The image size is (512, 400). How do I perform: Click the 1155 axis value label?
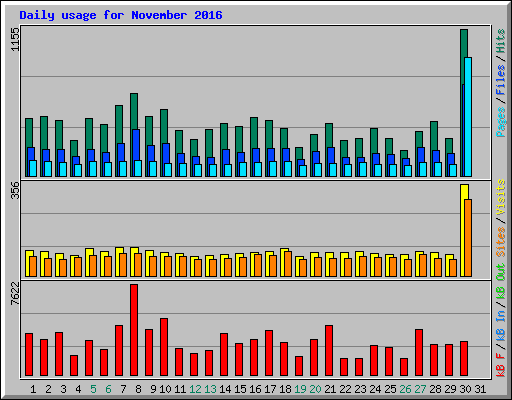pyautogui.click(x=15, y=39)
